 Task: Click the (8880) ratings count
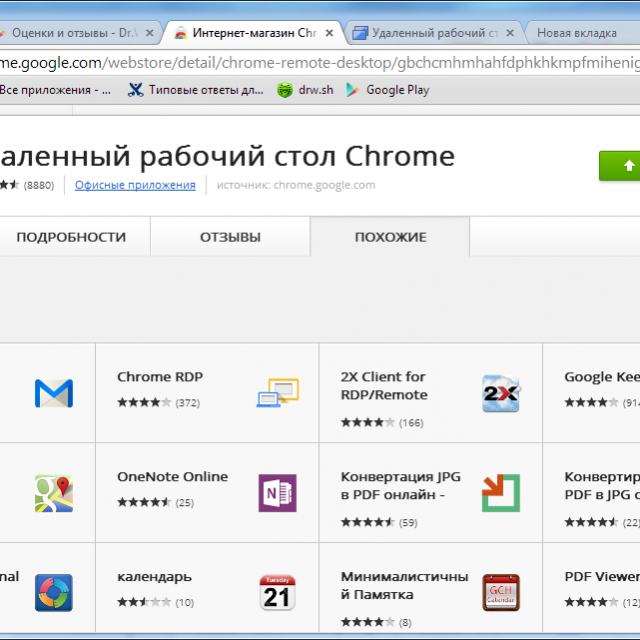point(39,186)
